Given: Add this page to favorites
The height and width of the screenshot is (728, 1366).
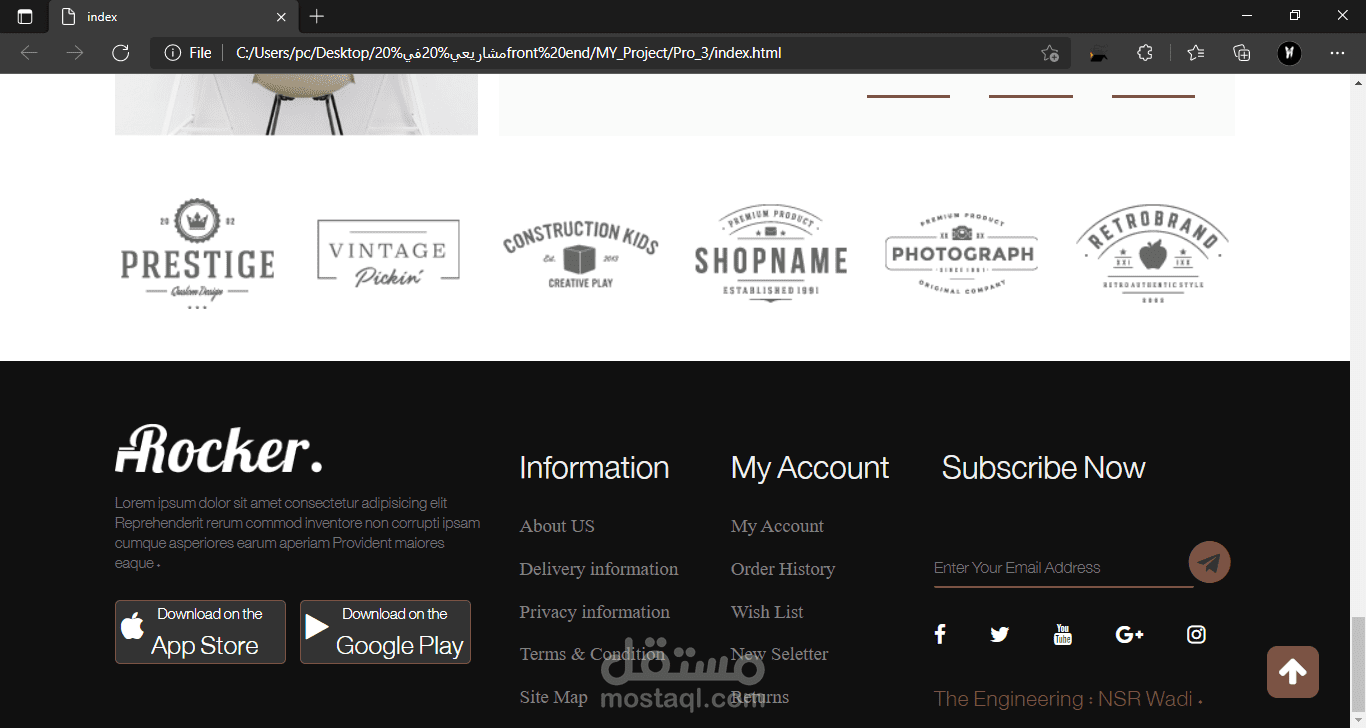Looking at the screenshot, I should click(1049, 53).
